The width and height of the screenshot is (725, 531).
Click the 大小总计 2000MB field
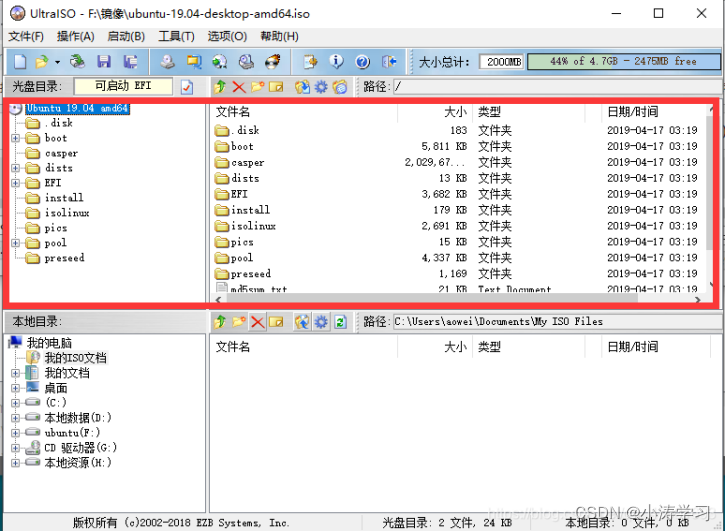tap(502, 62)
